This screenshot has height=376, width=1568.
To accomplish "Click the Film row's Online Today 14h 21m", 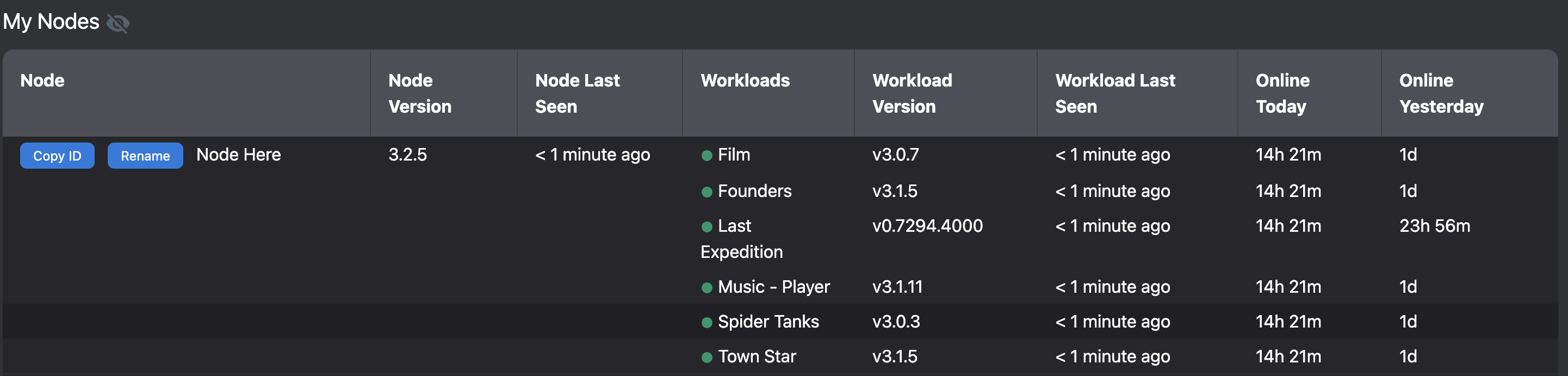I will coord(1288,155).
